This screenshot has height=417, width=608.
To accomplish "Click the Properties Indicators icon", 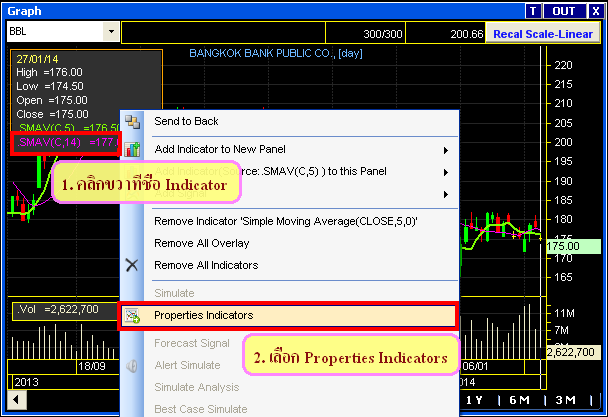I will point(132,316).
